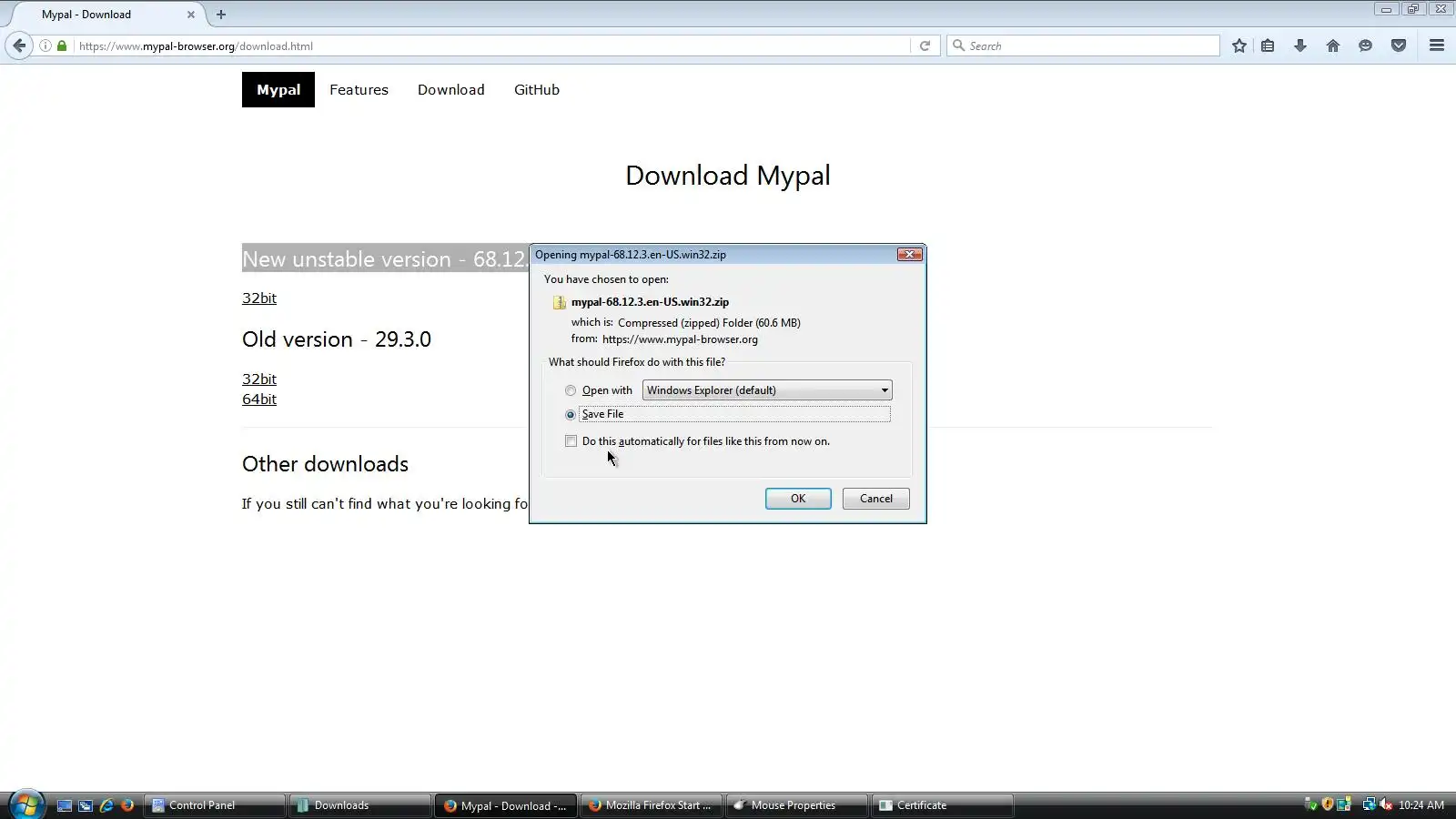
Task: Click the muted volume tray icon
Action: (1386, 804)
